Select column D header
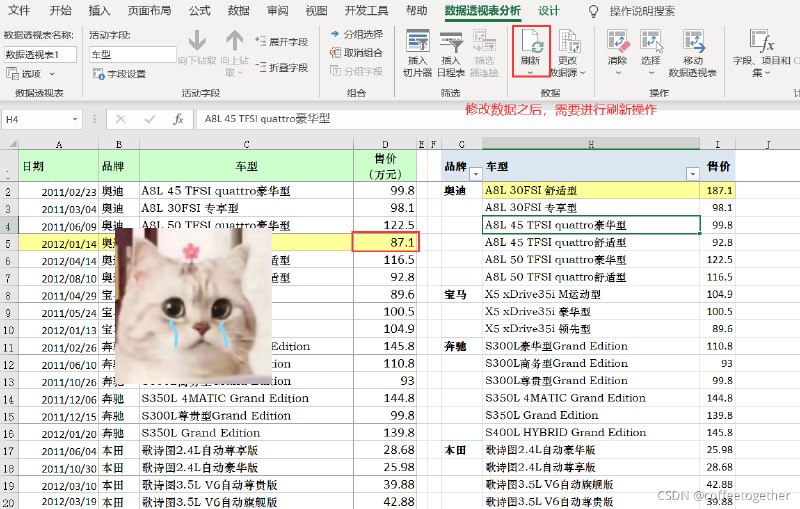 click(385, 144)
